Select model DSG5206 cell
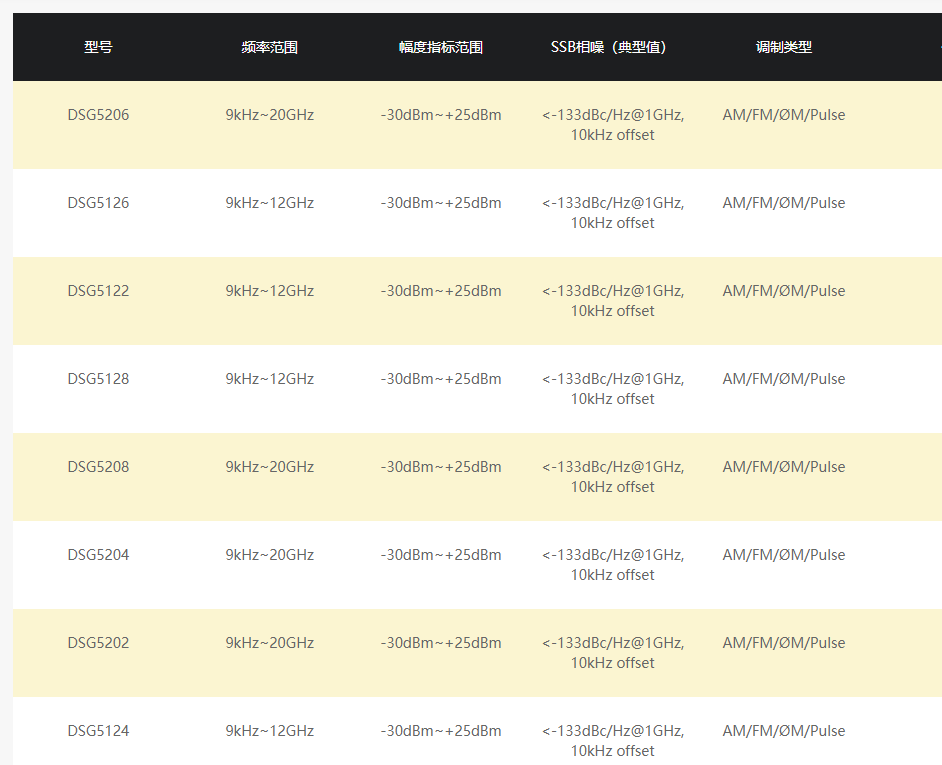The width and height of the screenshot is (942, 765). click(98, 115)
